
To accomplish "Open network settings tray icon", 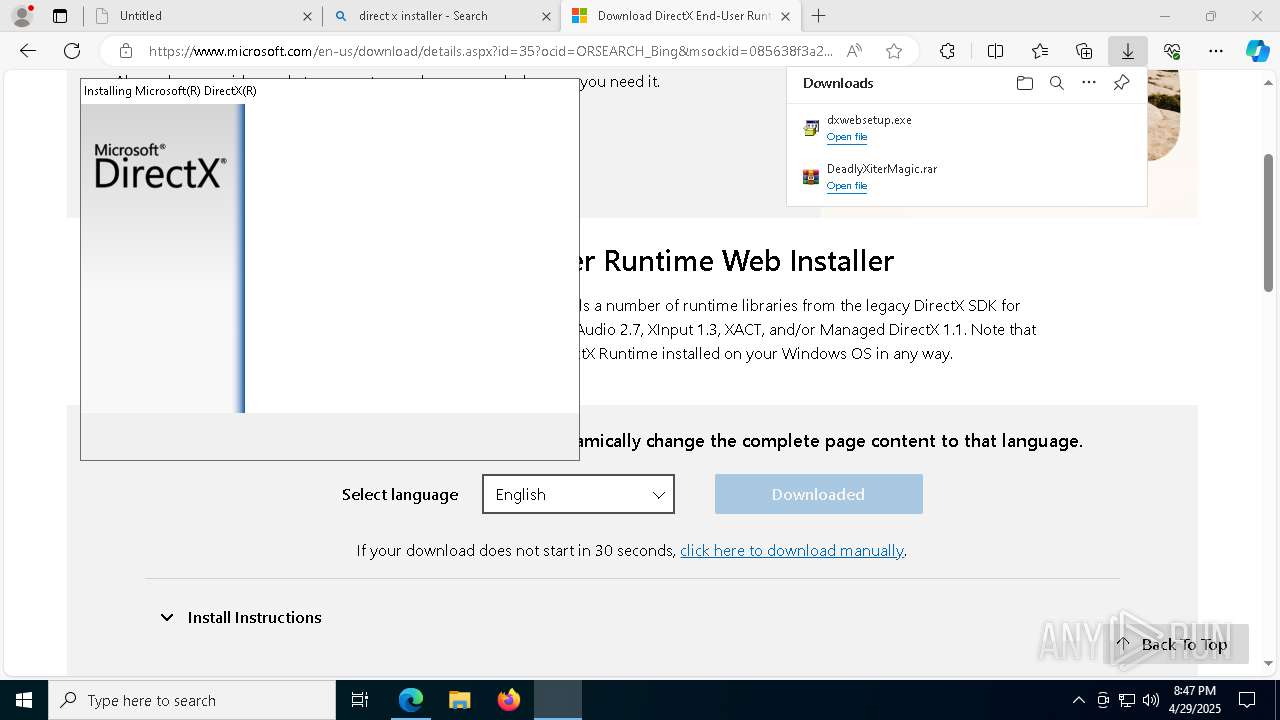I will 1126,700.
